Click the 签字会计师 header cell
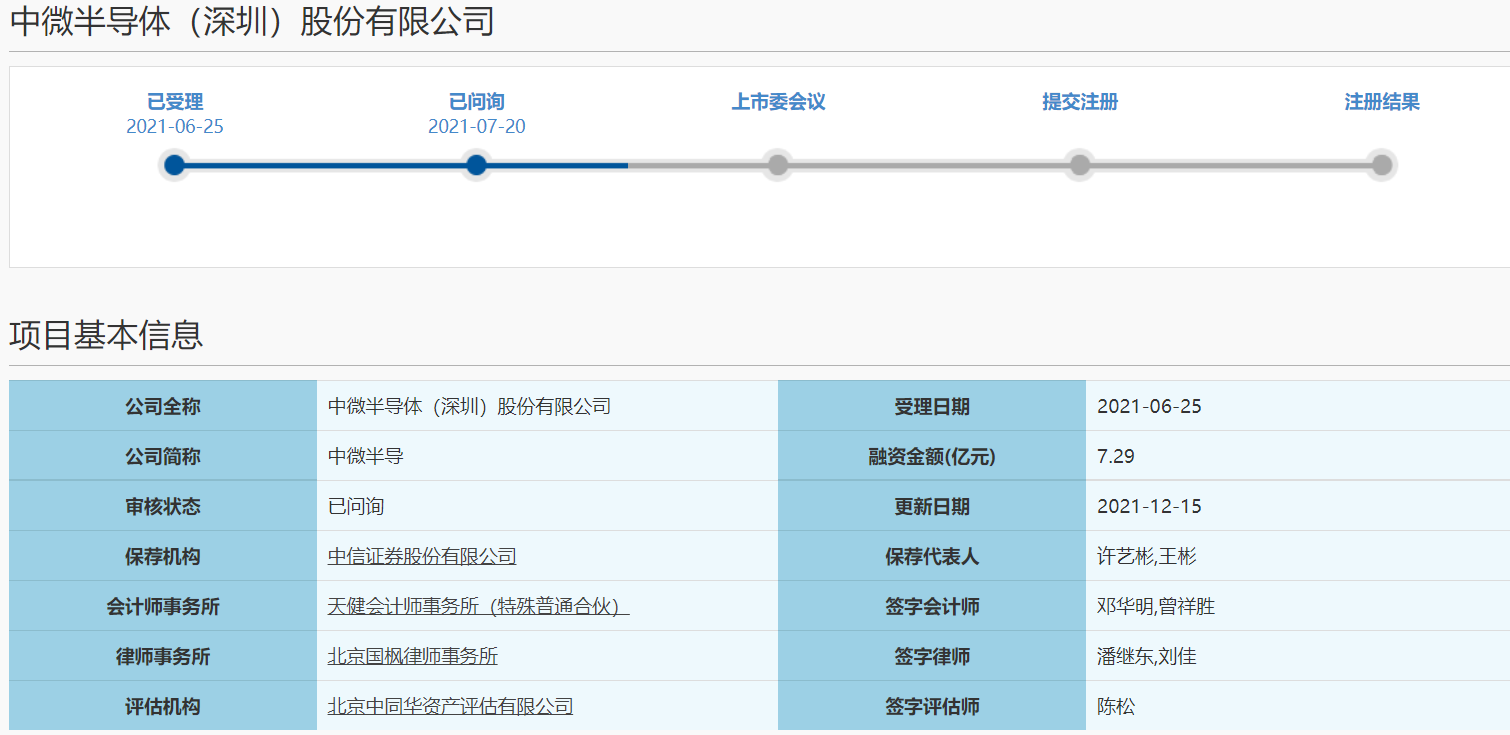Screen dimensions: 1510x735 point(932,606)
